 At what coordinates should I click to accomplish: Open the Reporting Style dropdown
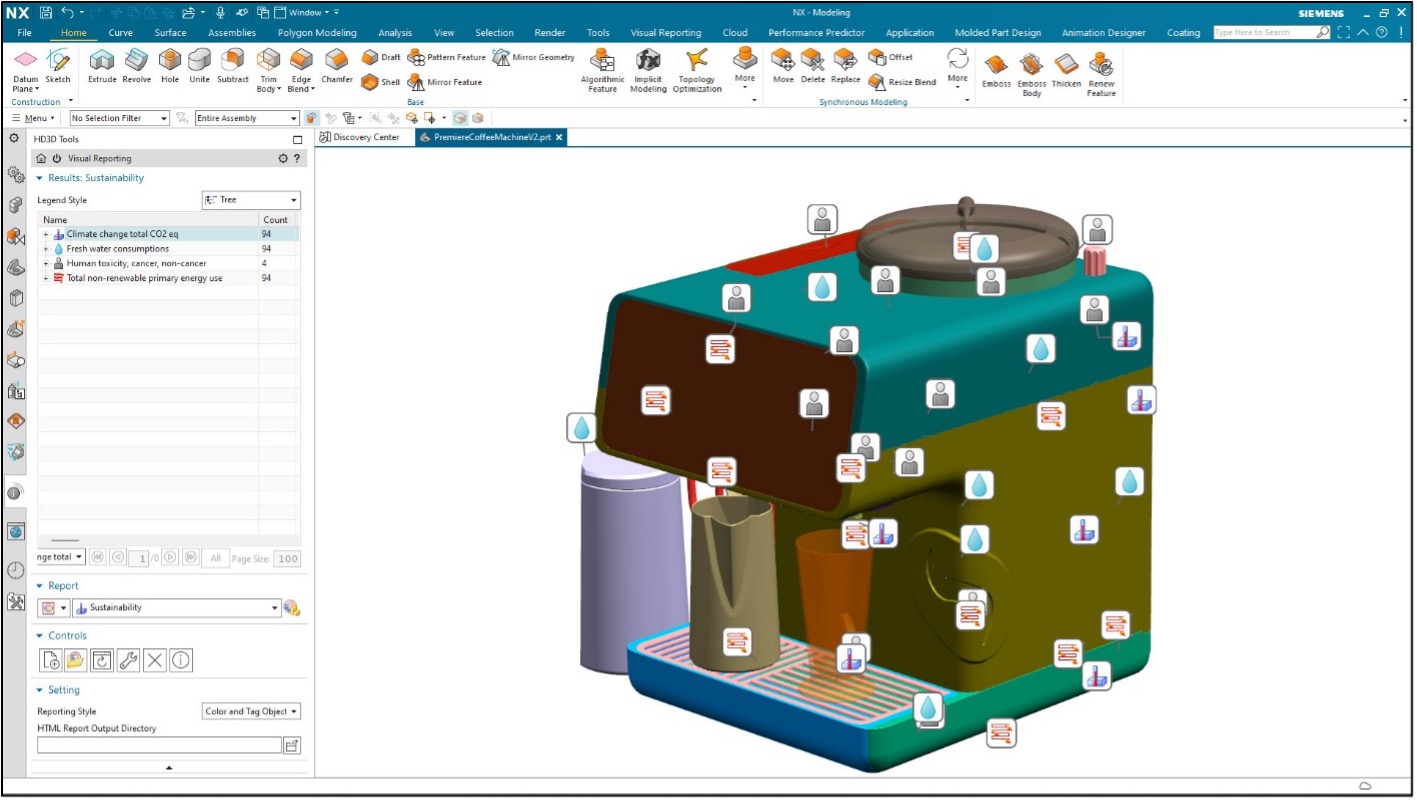251,712
